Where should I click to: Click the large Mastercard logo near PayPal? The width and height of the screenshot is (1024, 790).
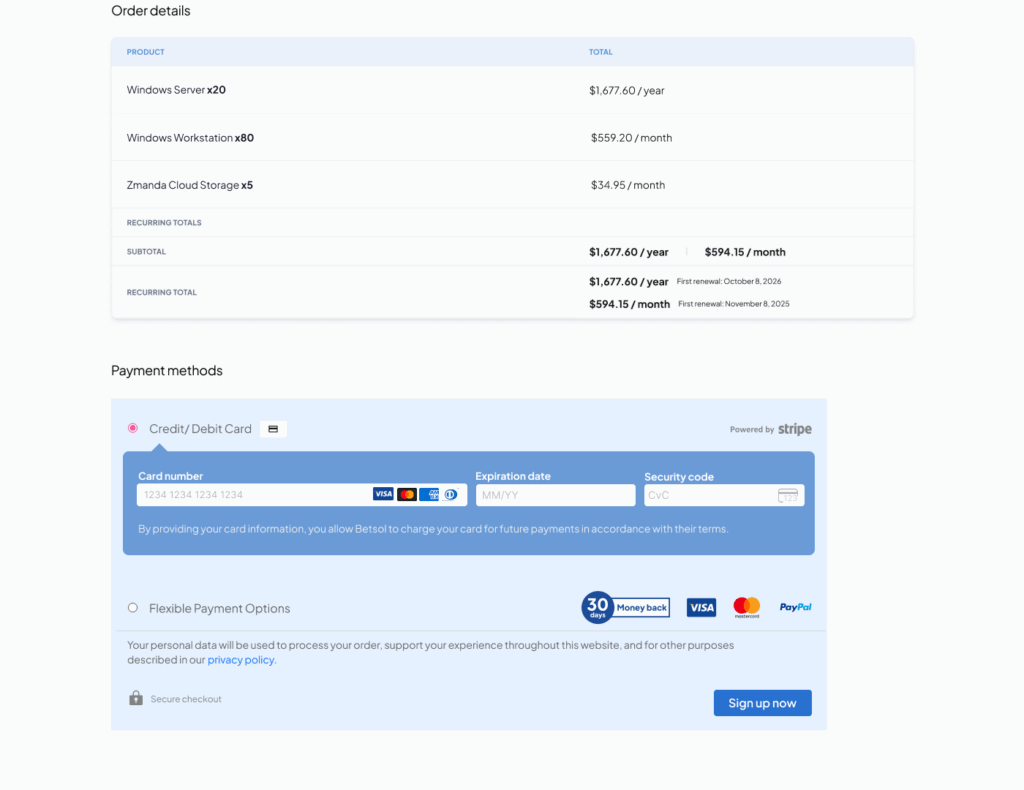tap(746, 607)
